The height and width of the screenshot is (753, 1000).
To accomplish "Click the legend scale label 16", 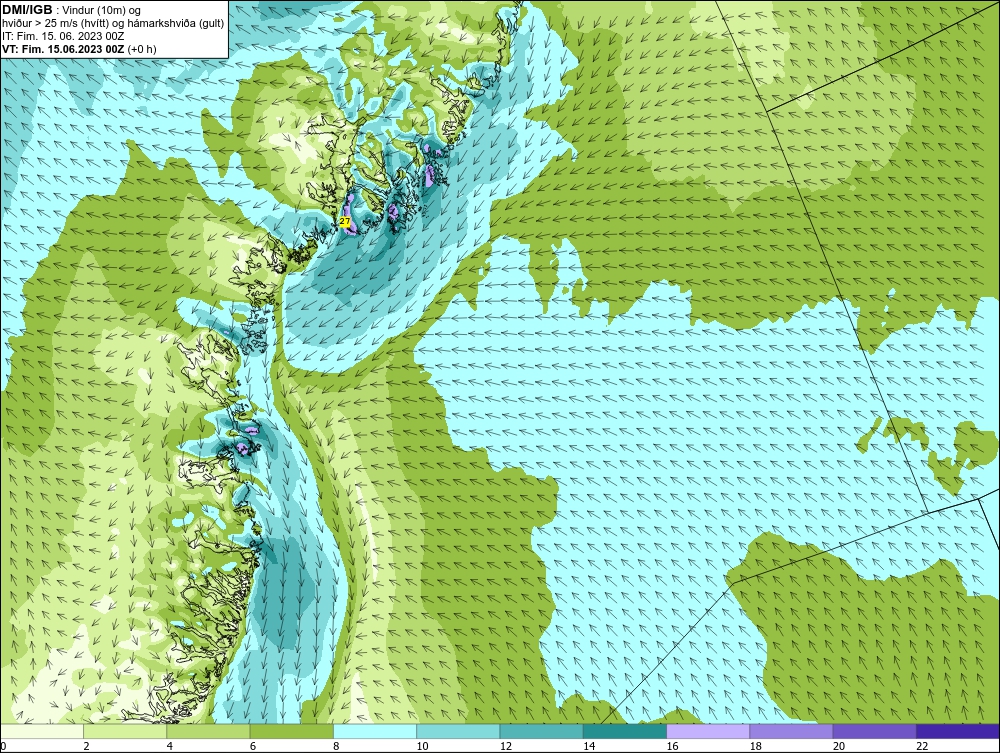I will 672,746.
